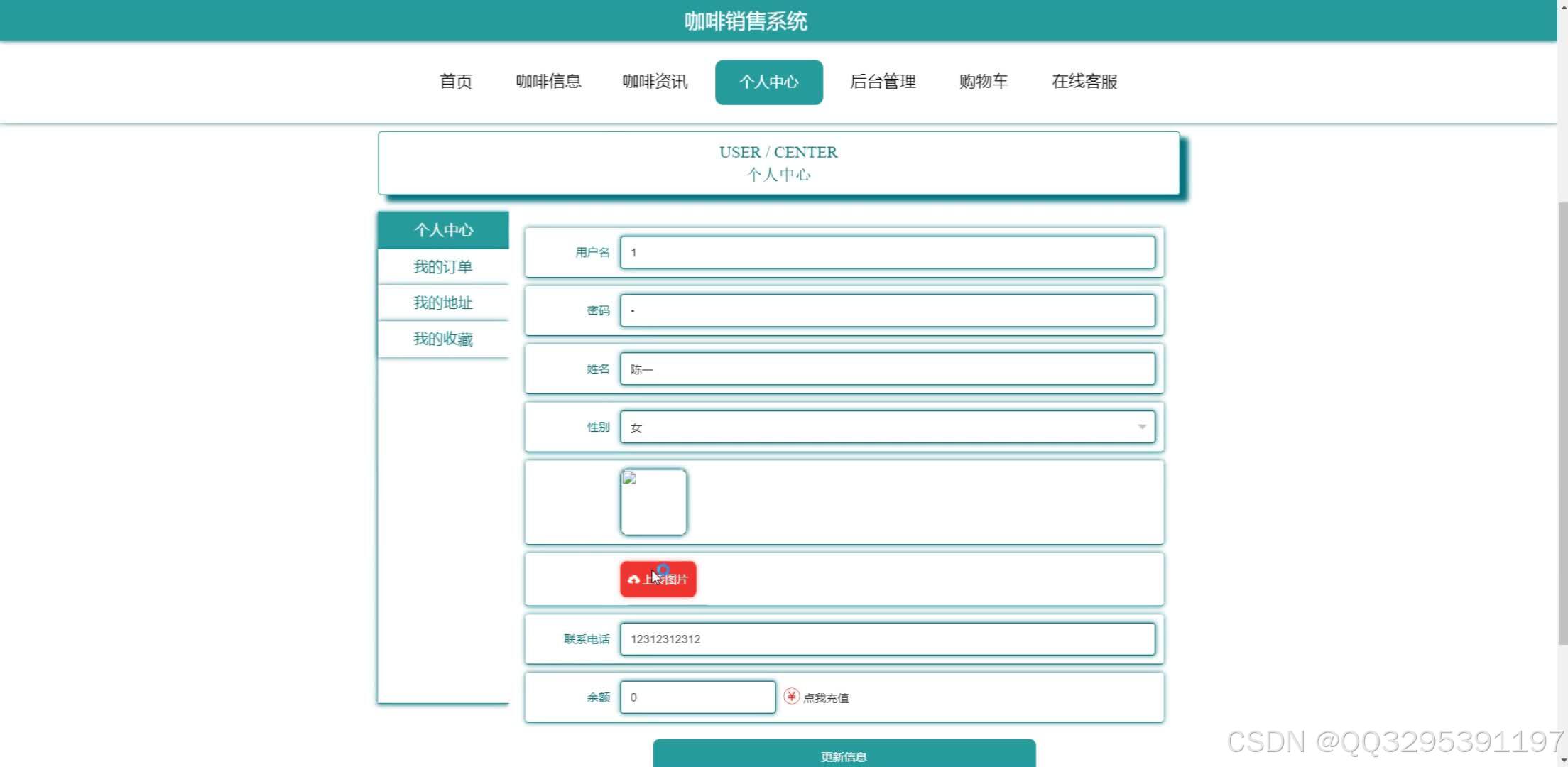This screenshot has width=1568, height=767.
Task: Open 咖啡资讯 navigation item
Action: 655,82
